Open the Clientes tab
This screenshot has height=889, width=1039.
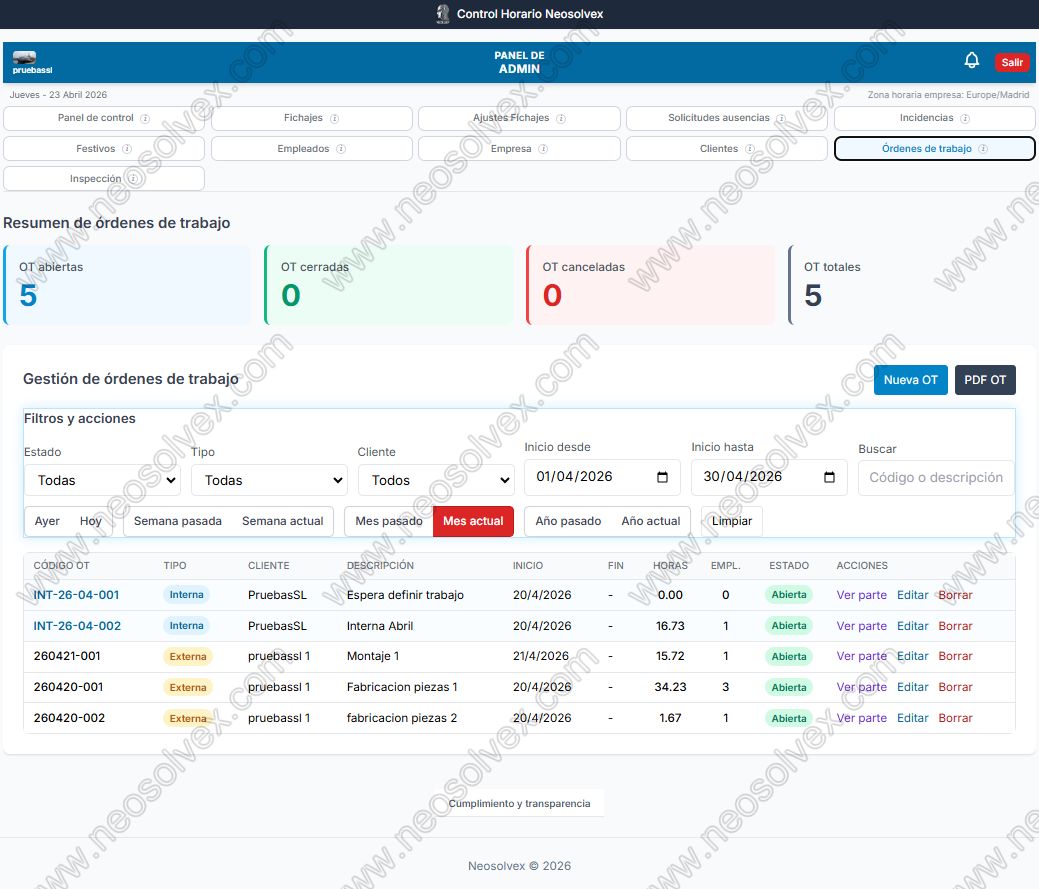coord(727,148)
